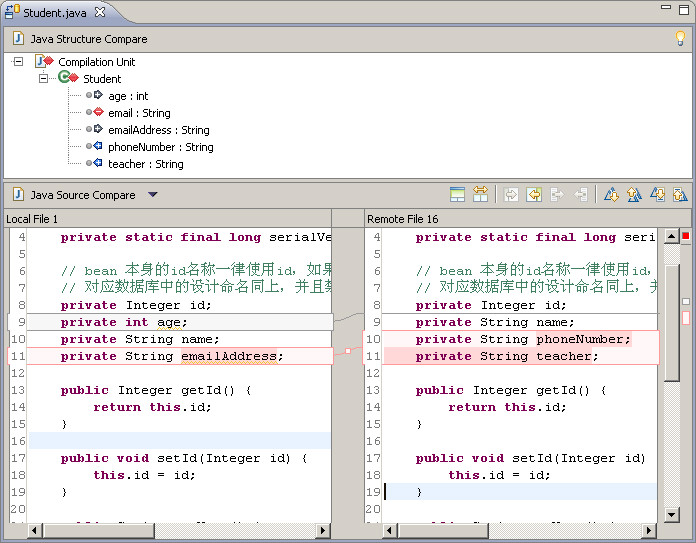696x543 pixels.
Task: Click the lightbulb icon in structure compare header
Action: tap(681, 39)
